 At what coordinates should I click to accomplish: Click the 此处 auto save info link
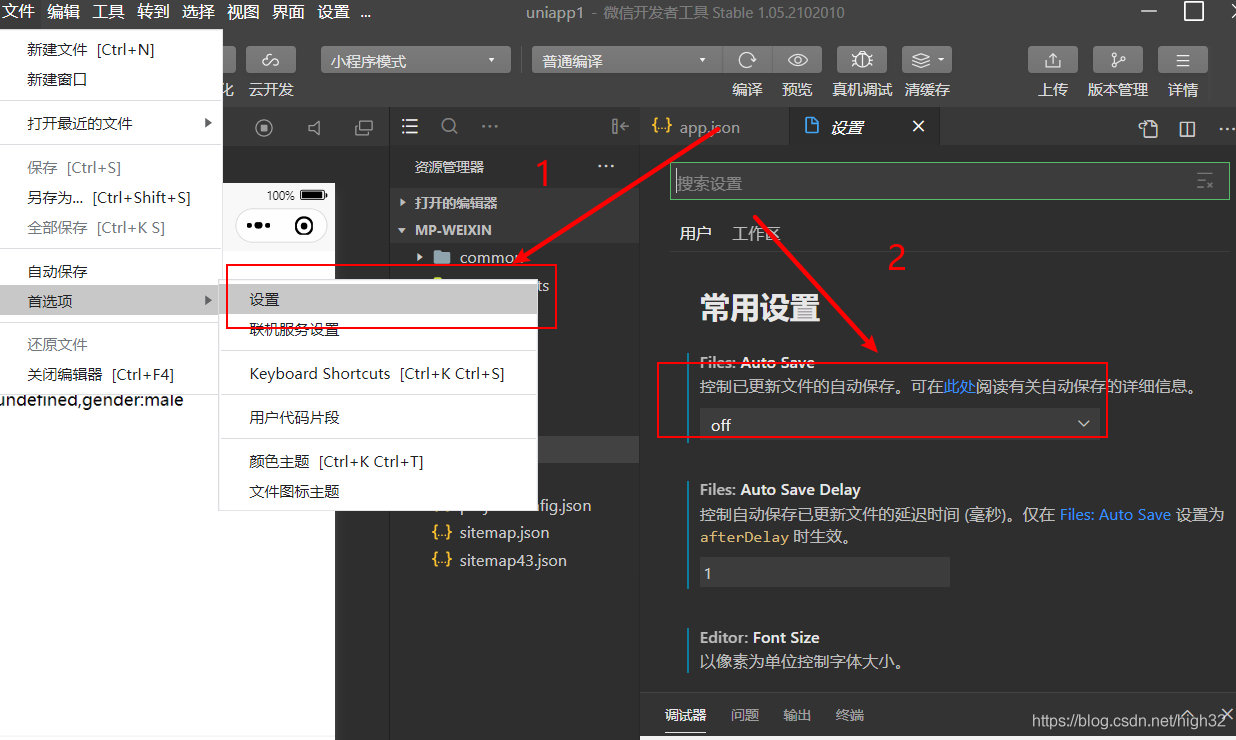[x=958, y=386]
